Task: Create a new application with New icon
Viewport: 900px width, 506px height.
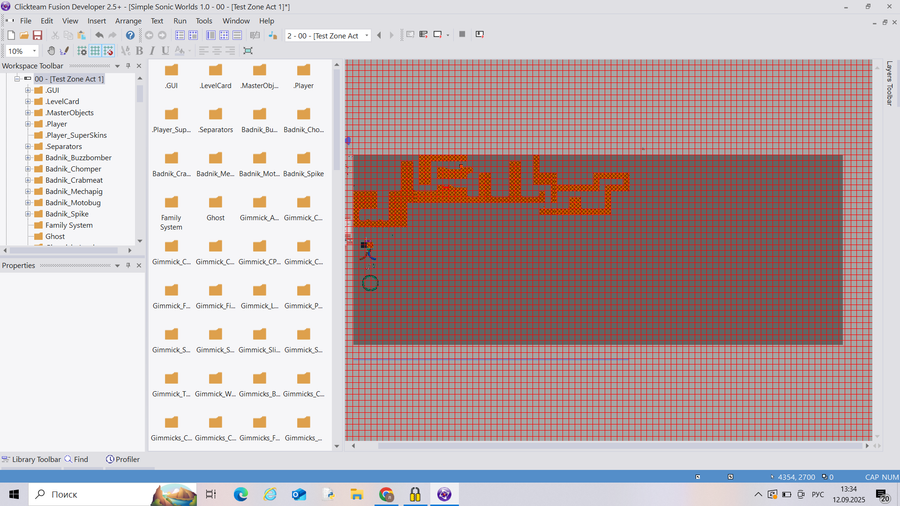Action: click(11, 36)
